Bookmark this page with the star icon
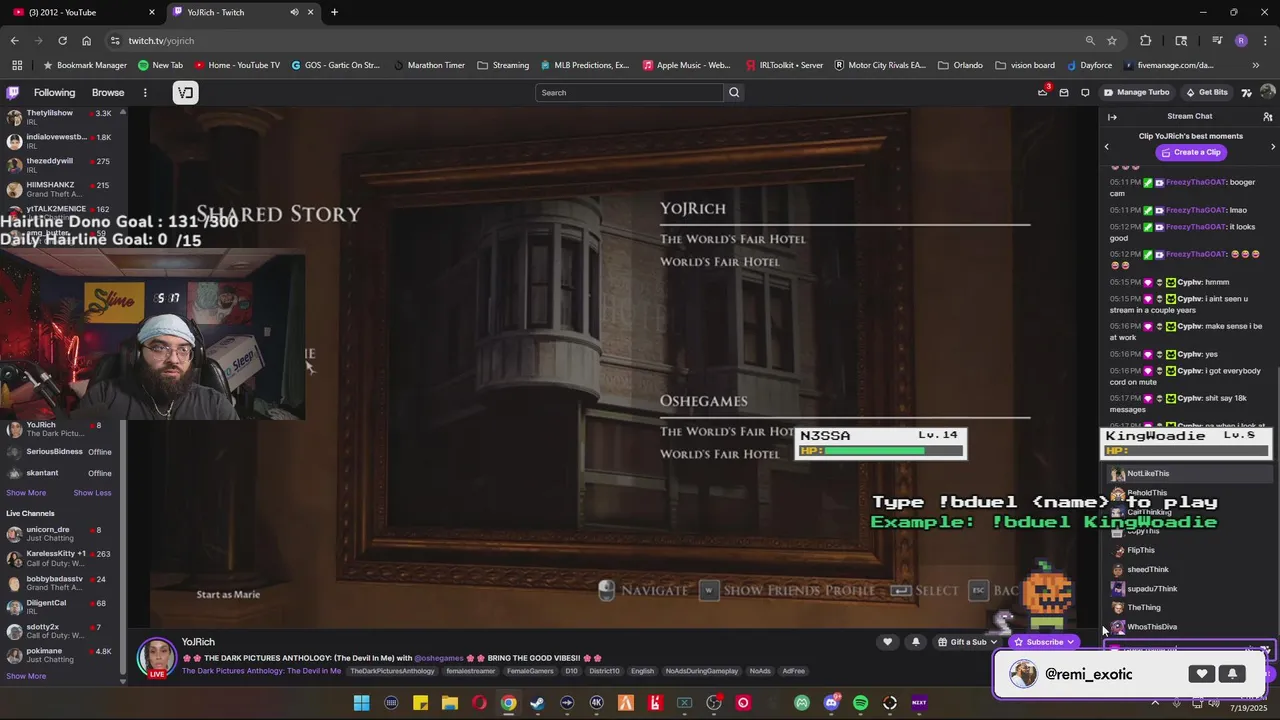This screenshot has height=720, width=1280. point(1112,40)
